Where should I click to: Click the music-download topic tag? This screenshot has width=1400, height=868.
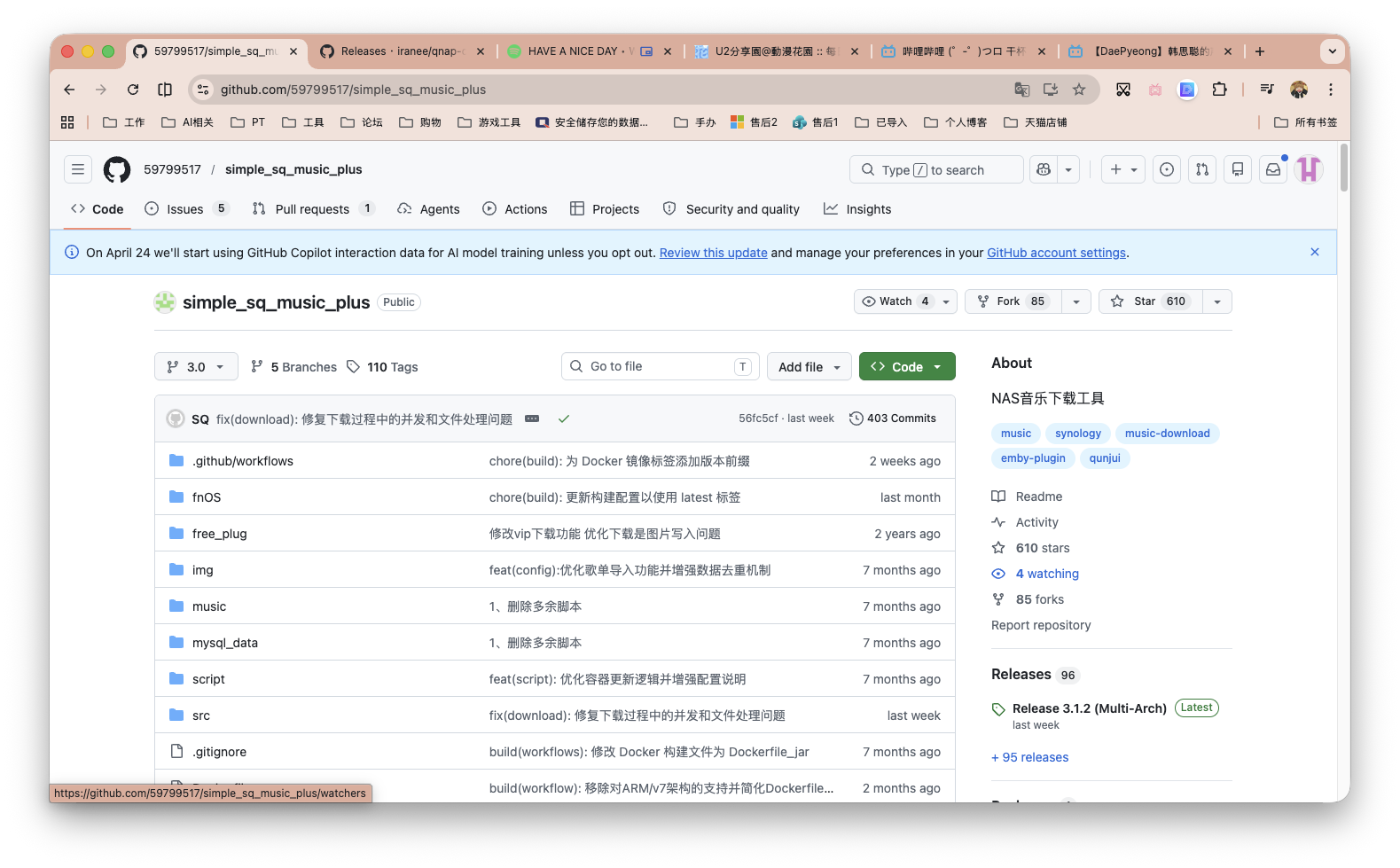pyautogui.click(x=1167, y=434)
